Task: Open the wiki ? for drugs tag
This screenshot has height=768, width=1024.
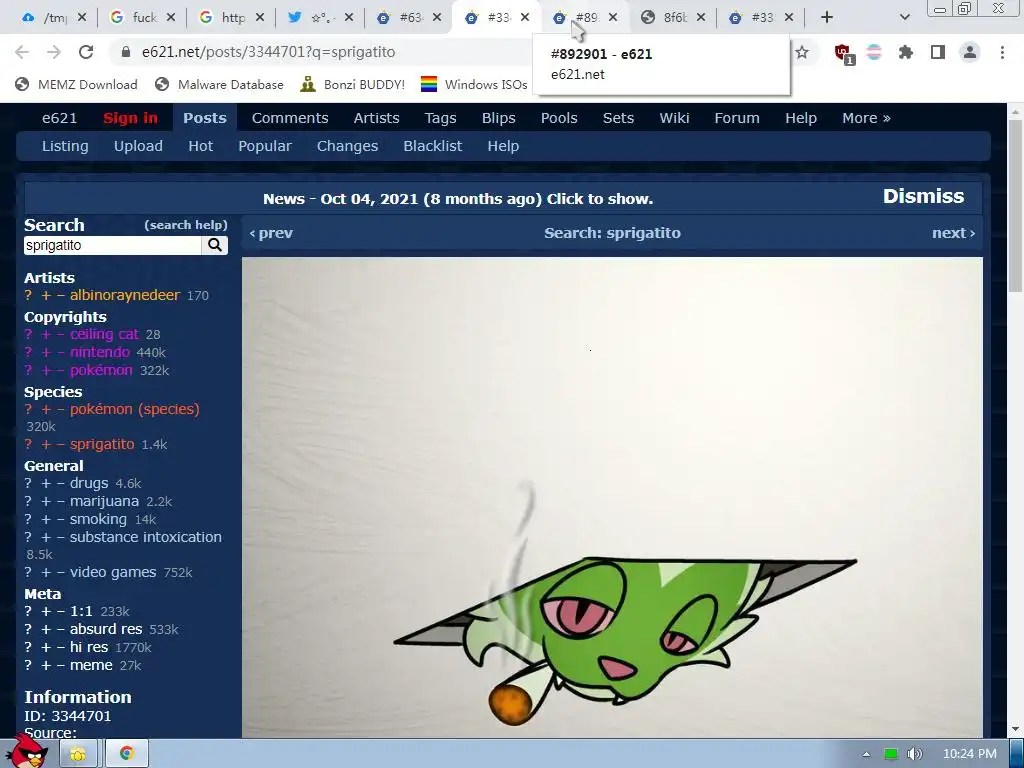Action: point(28,484)
